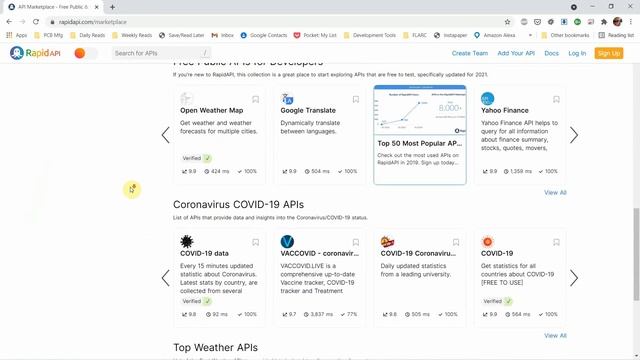This screenshot has height=360, width=640.
Task: Open the Open Weather Map title
Action: coord(211,110)
